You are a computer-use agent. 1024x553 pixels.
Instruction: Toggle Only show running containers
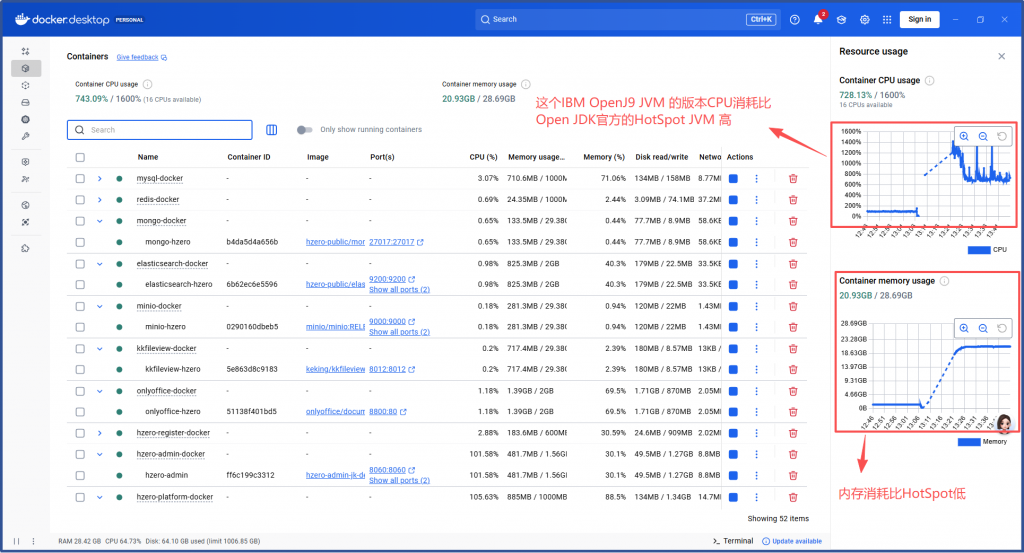tap(305, 130)
